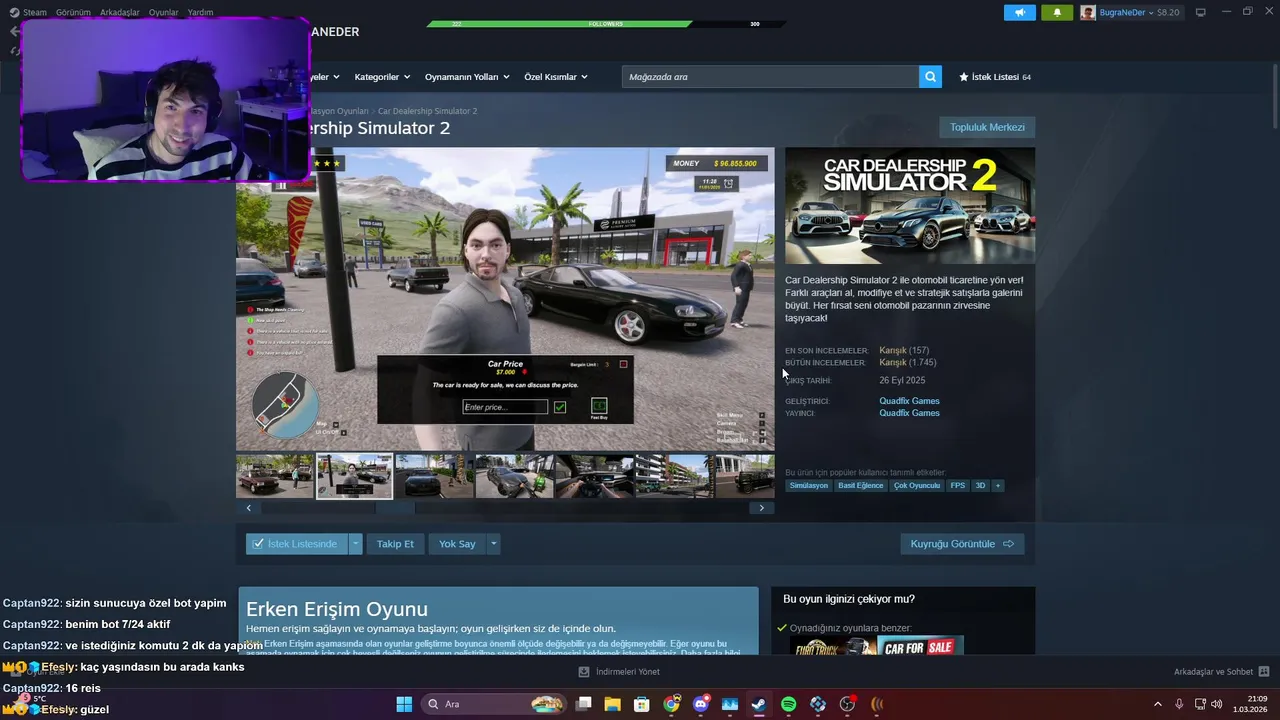Click the $8.20 wallet balance
The width and height of the screenshot is (1280, 720).
(1168, 12)
